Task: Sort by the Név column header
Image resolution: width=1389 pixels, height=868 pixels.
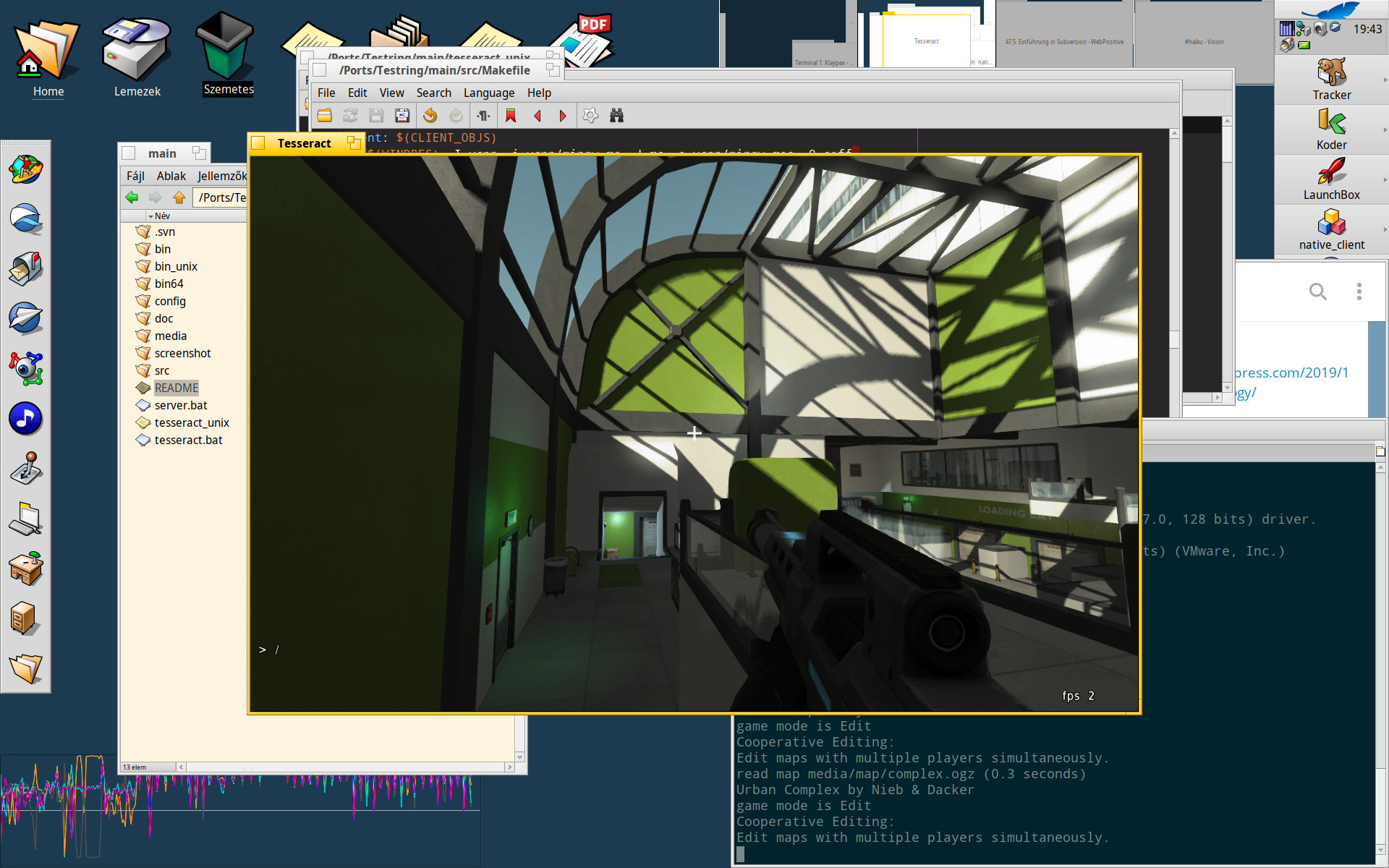Action: (x=162, y=216)
